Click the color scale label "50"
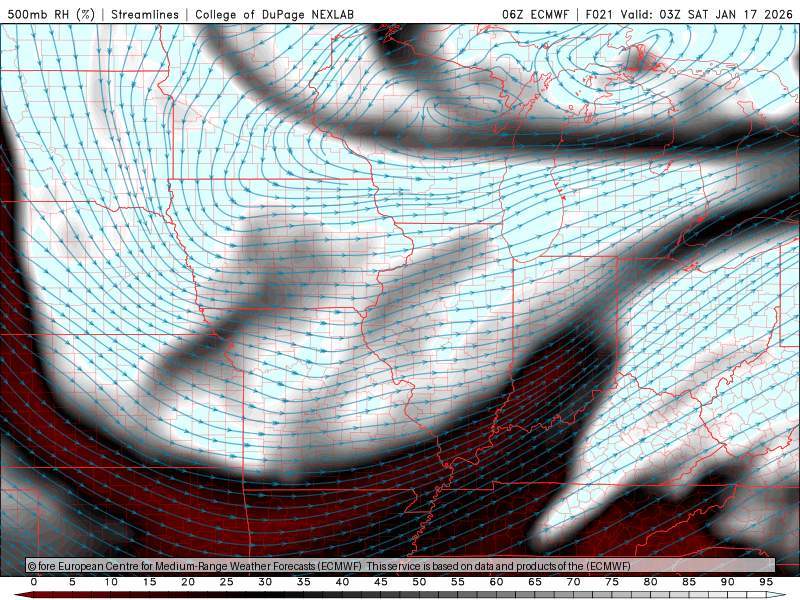Viewport: 800px width, 600px height. pos(419,582)
